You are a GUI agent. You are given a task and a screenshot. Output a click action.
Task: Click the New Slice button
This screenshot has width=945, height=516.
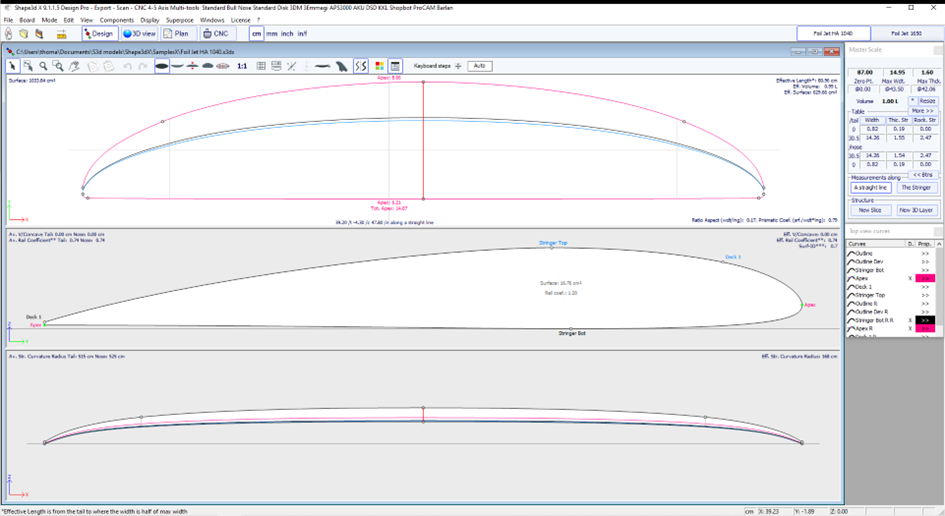pyautogui.click(x=870, y=210)
